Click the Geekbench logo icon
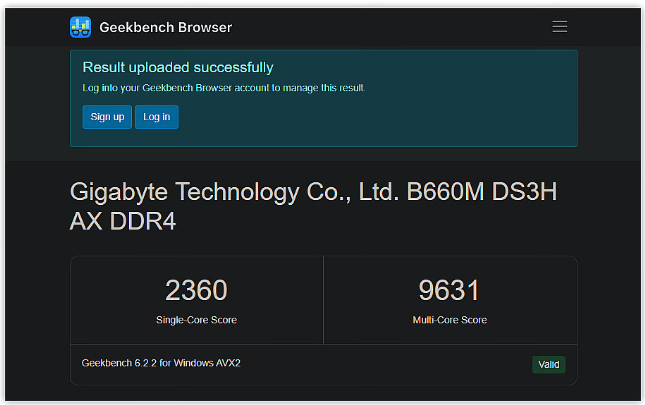The width and height of the screenshot is (645, 405). [x=81, y=27]
